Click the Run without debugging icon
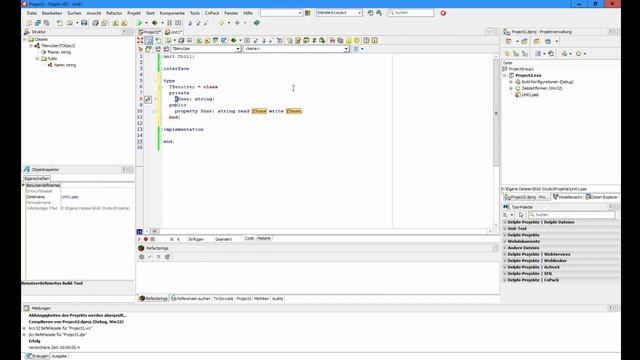640x360 pixels. [x=155, y=23]
